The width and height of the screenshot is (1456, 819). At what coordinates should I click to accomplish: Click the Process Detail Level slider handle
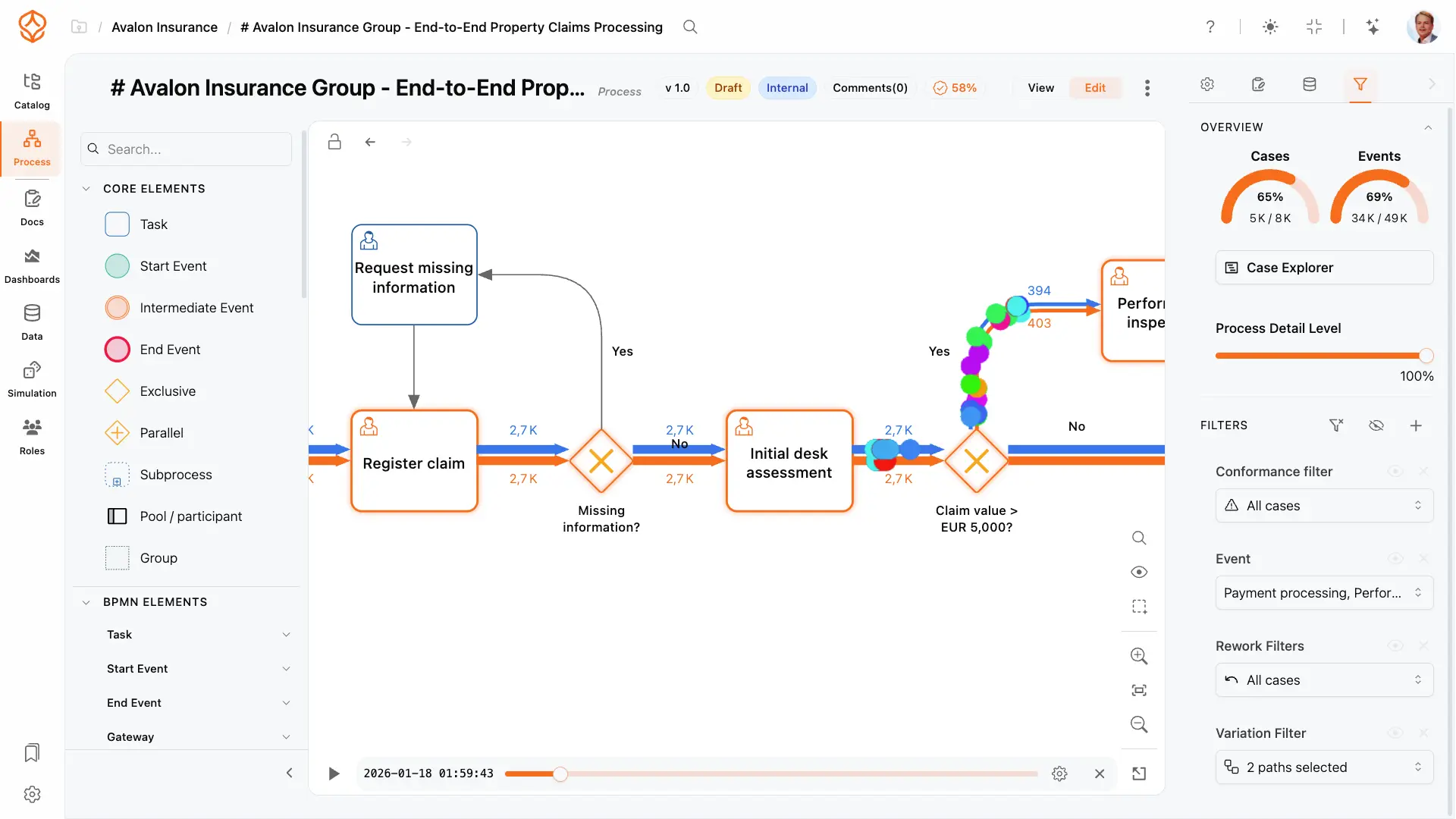point(1426,356)
